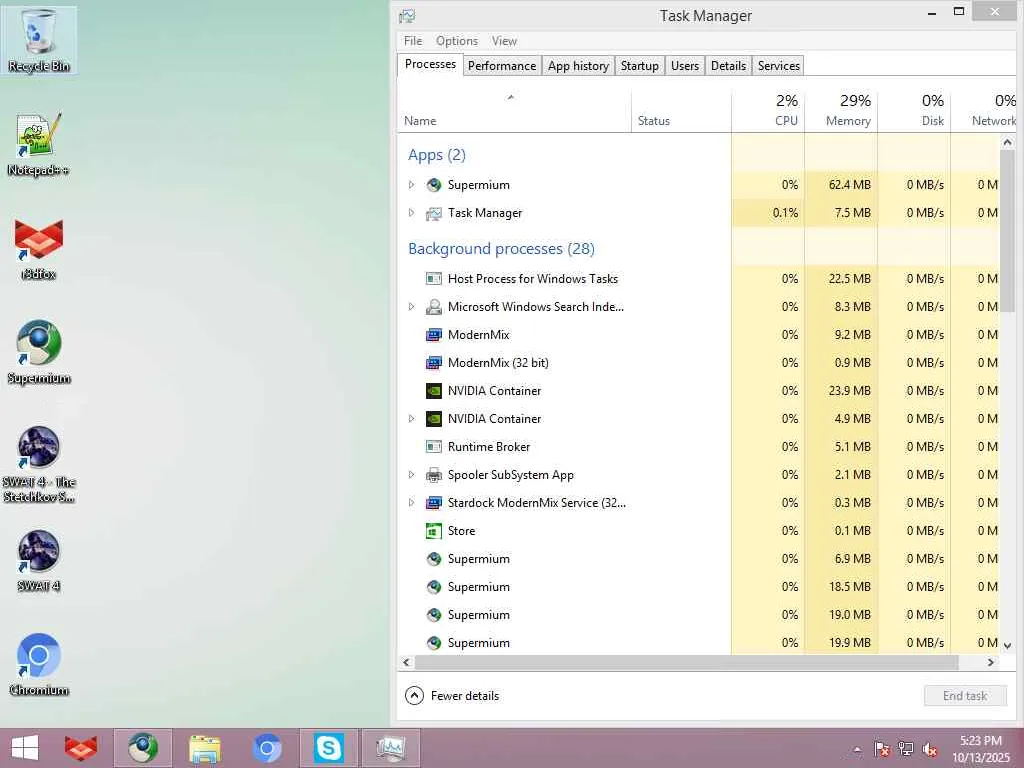Show hidden system tray icons
This screenshot has height=768, width=1024.
tap(857, 749)
